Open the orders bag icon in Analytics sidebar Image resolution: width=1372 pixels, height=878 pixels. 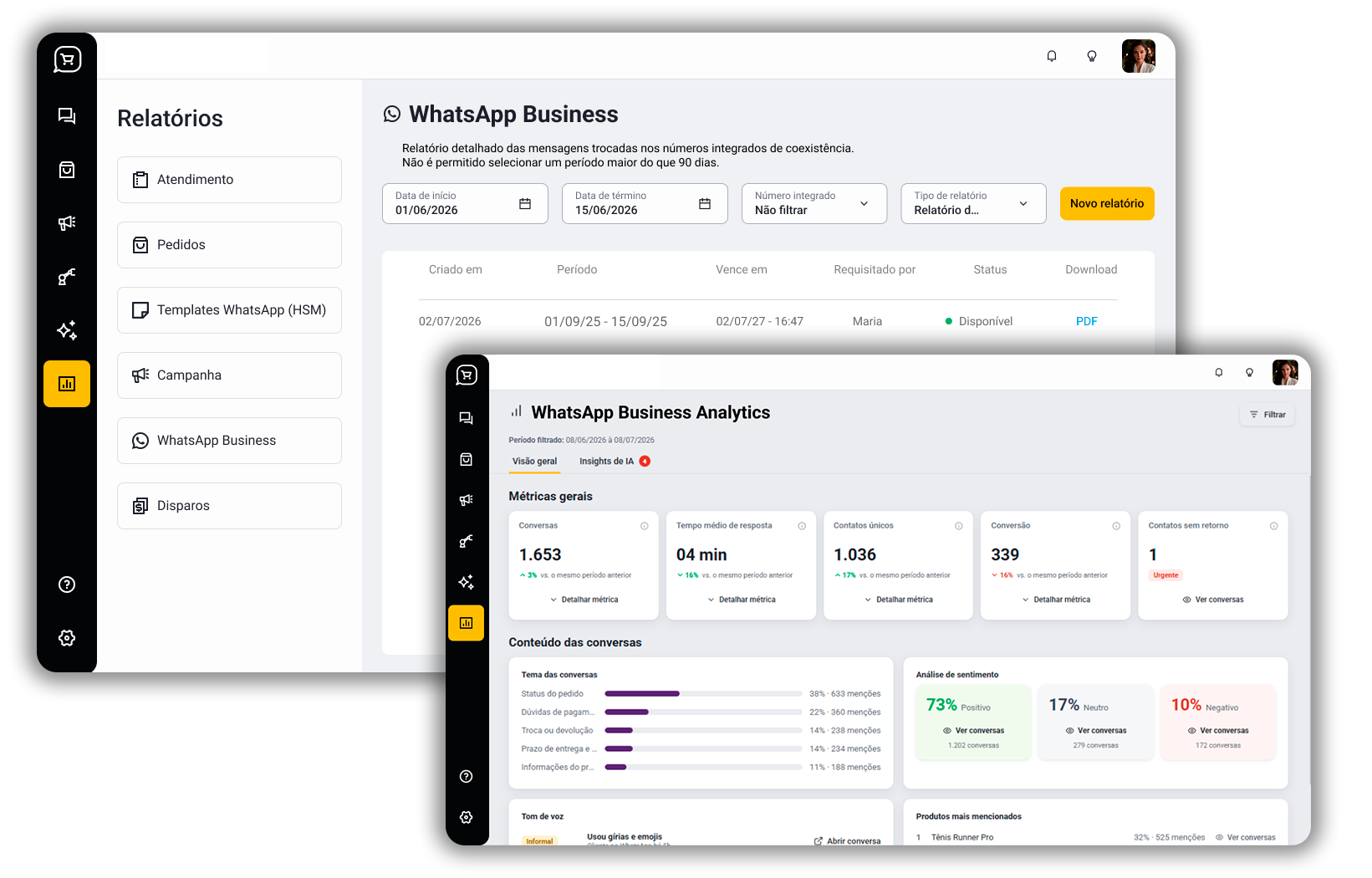click(467, 459)
